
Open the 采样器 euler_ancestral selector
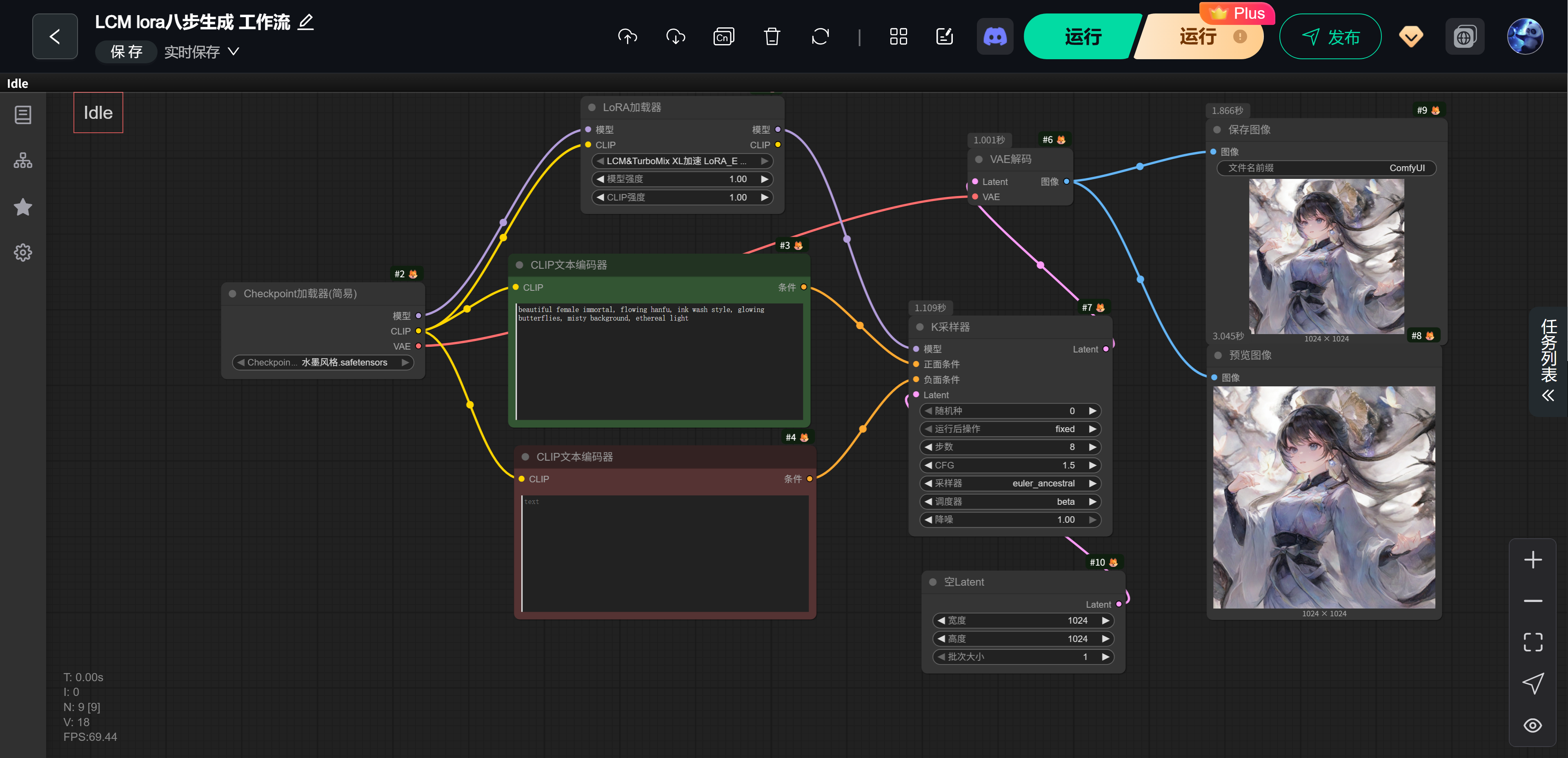[1010, 484]
